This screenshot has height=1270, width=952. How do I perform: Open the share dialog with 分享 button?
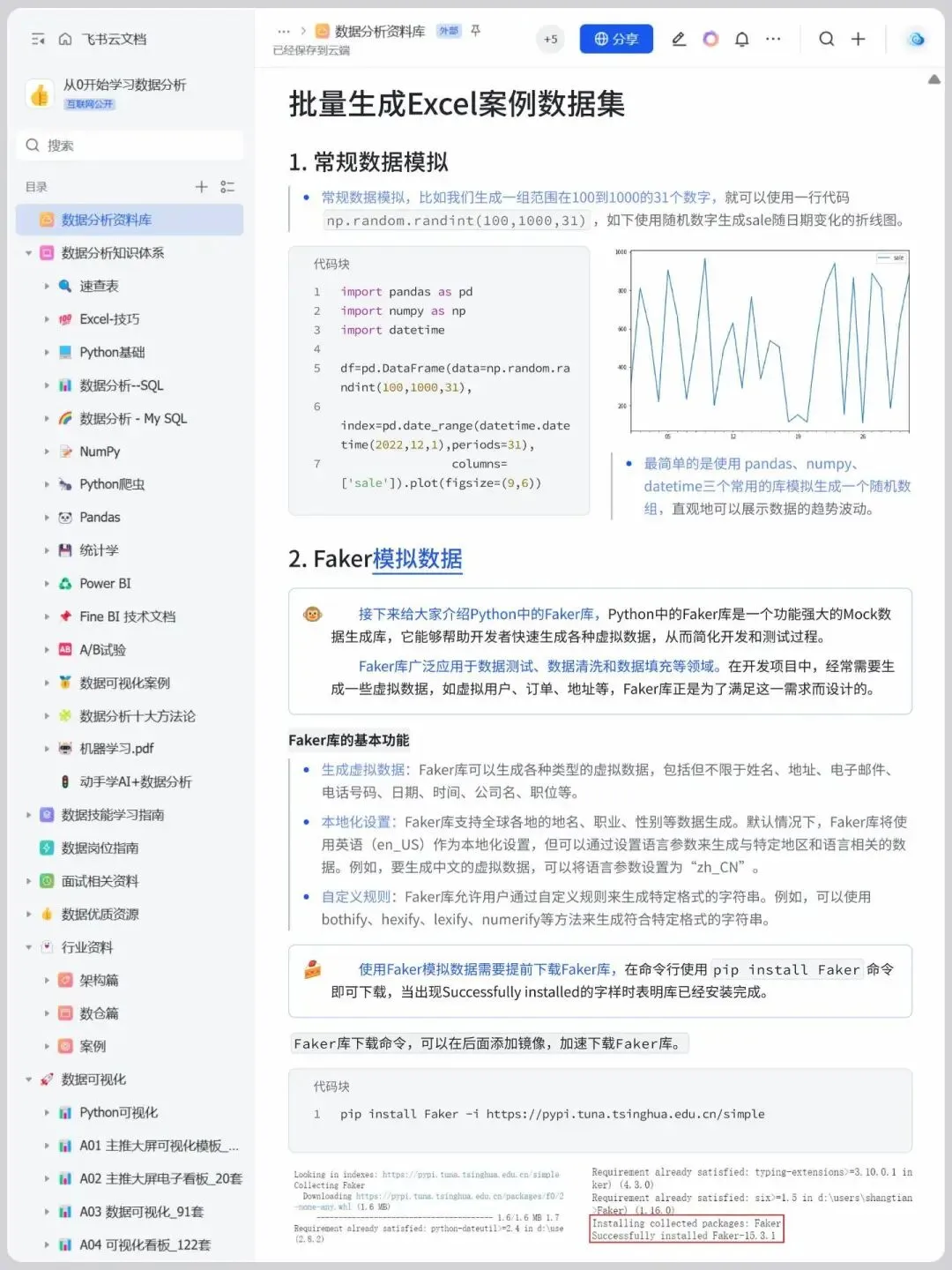coord(616,39)
